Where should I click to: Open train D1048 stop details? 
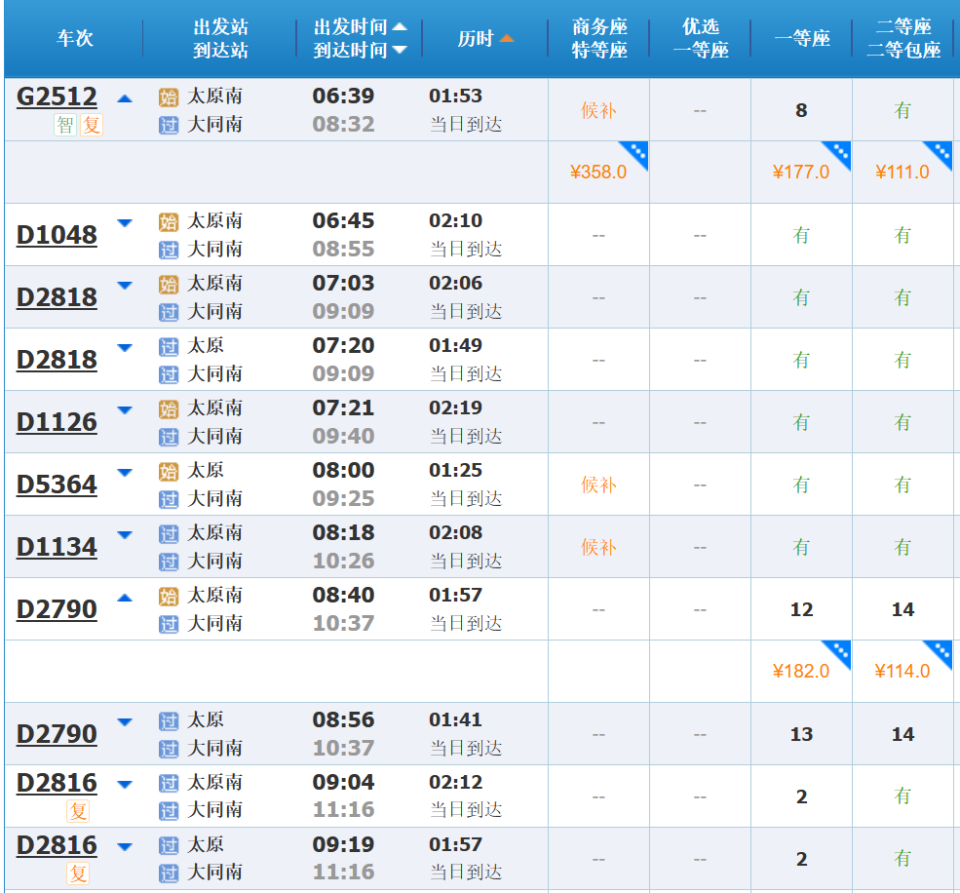[56, 235]
